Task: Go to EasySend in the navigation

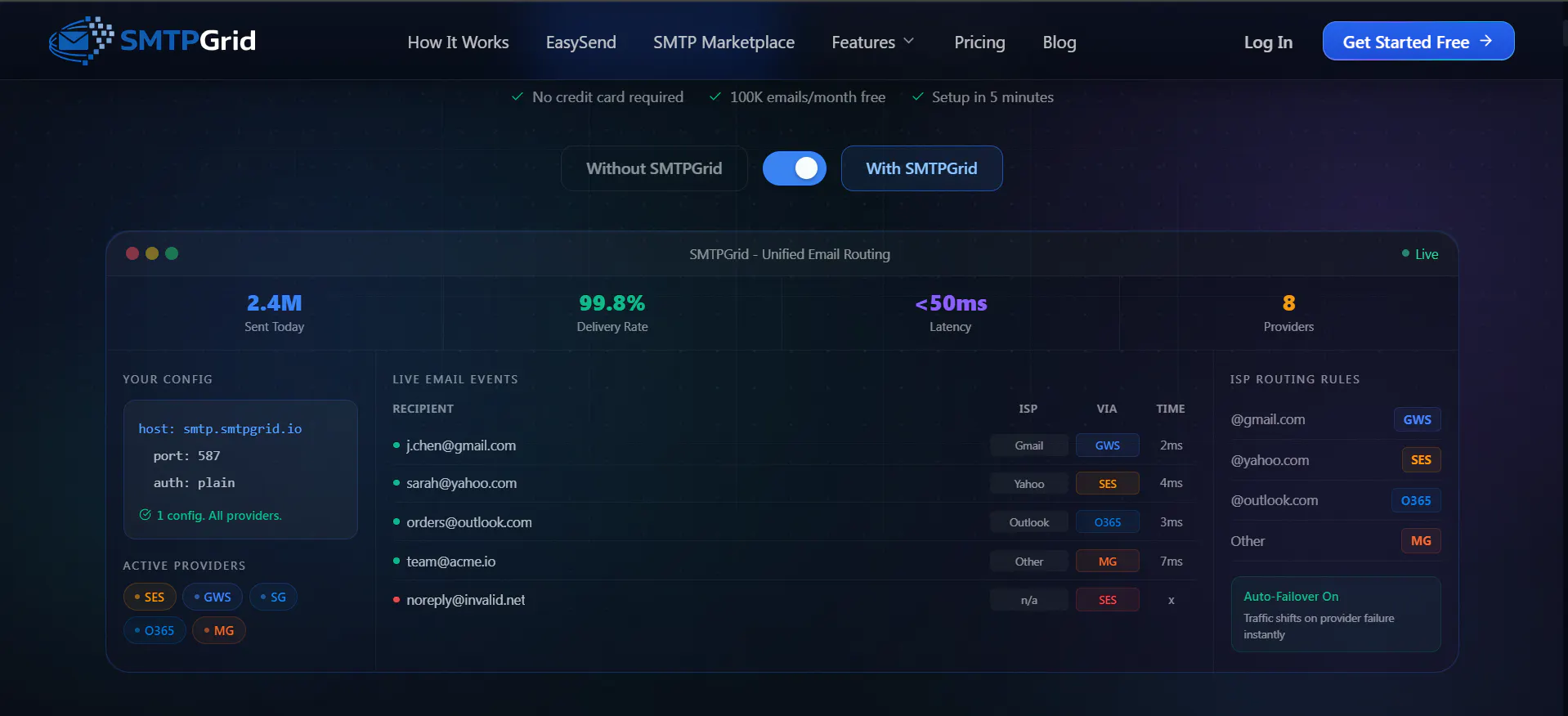Action: pyautogui.click(x=581, y=43)
